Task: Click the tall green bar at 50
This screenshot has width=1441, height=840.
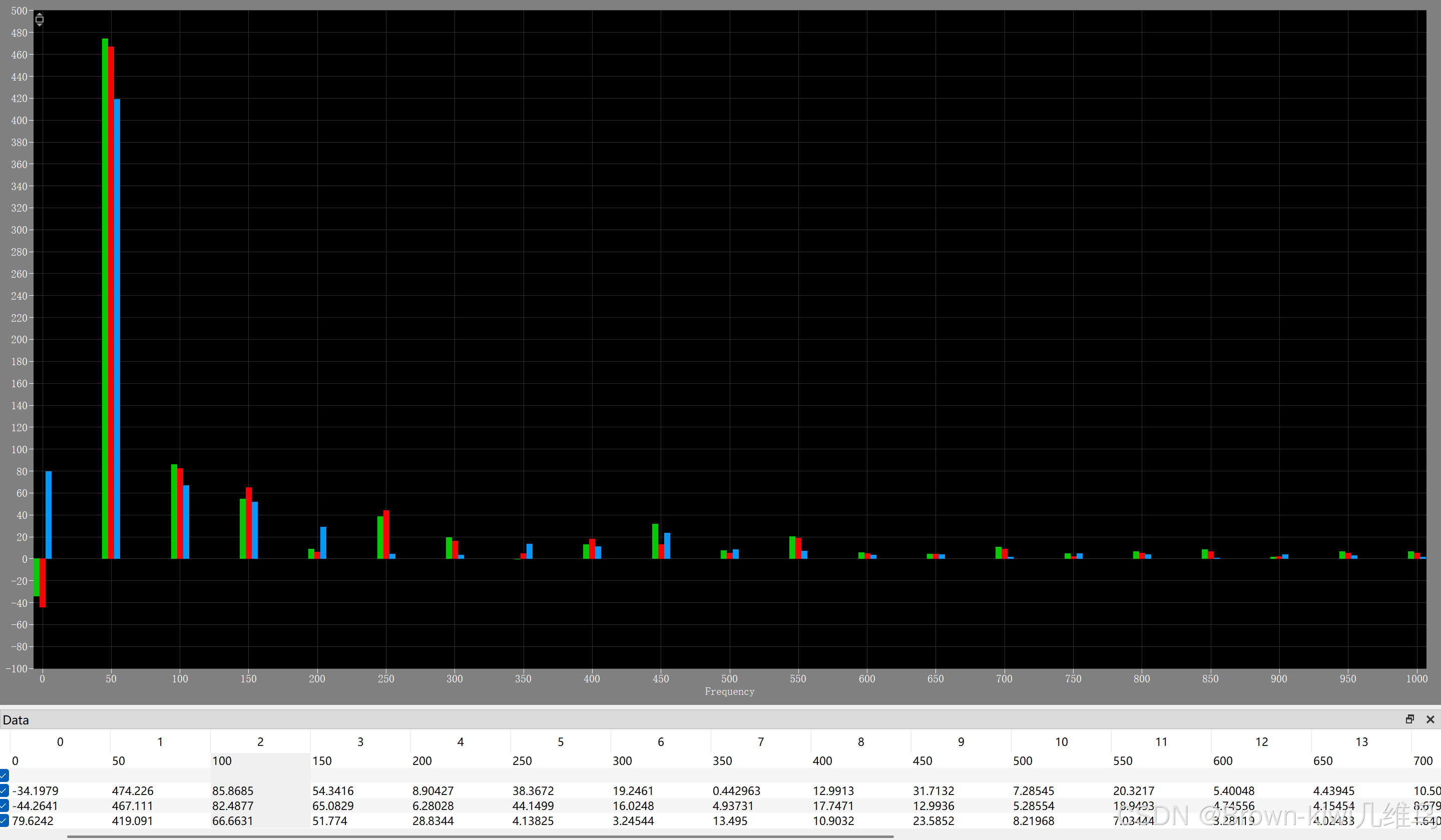Action: (105, 297)
